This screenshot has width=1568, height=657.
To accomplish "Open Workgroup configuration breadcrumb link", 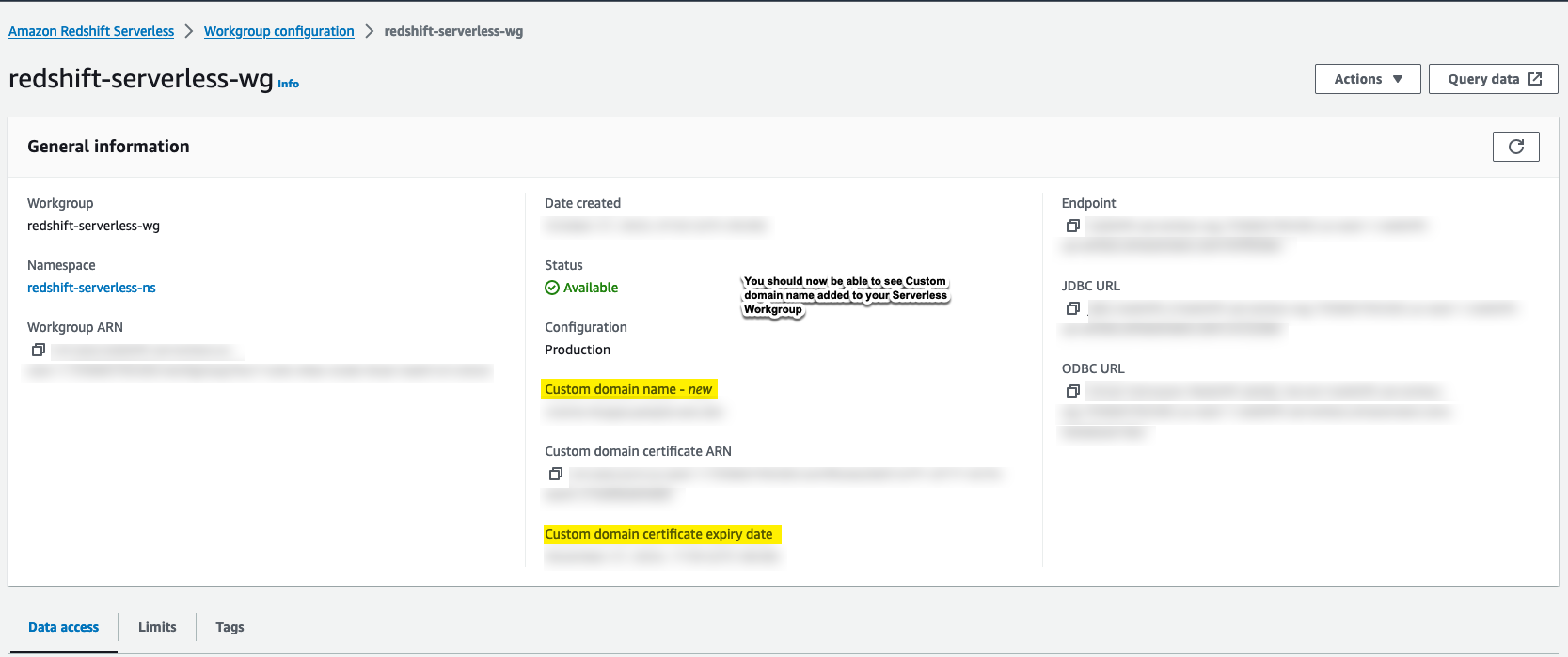I will point(279,31).
